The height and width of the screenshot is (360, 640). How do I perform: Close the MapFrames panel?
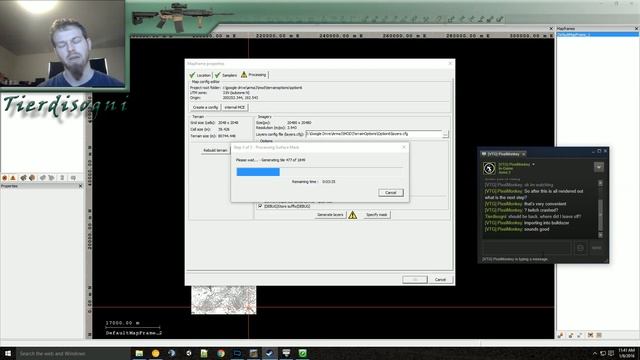(x=636, y=29)
